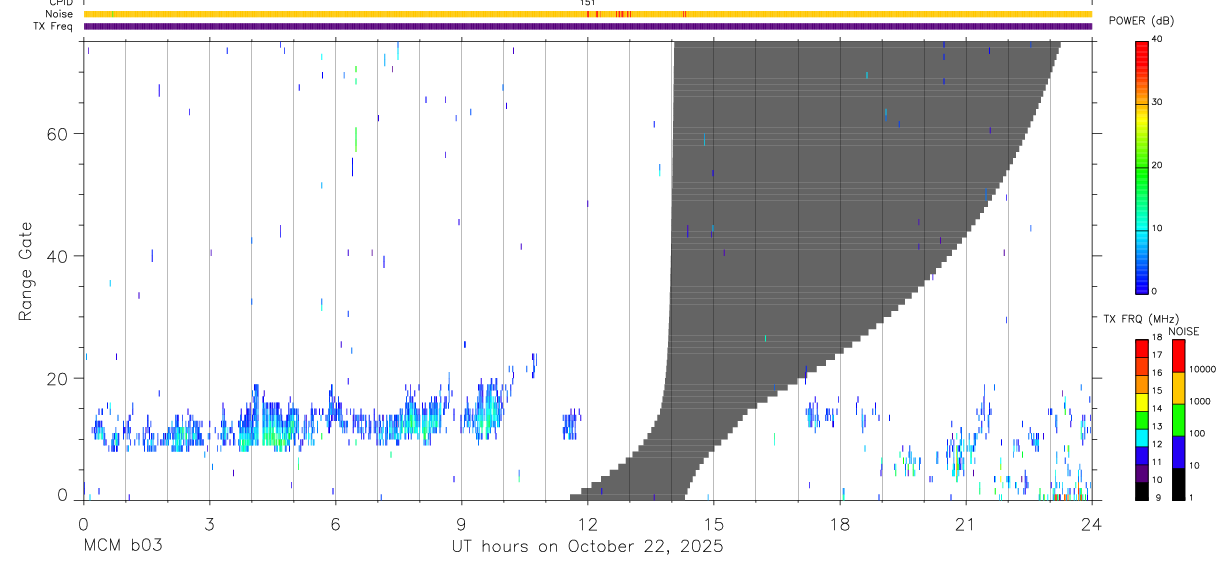
Task: Click the 9 hour tick label
Action: (461, 523)
